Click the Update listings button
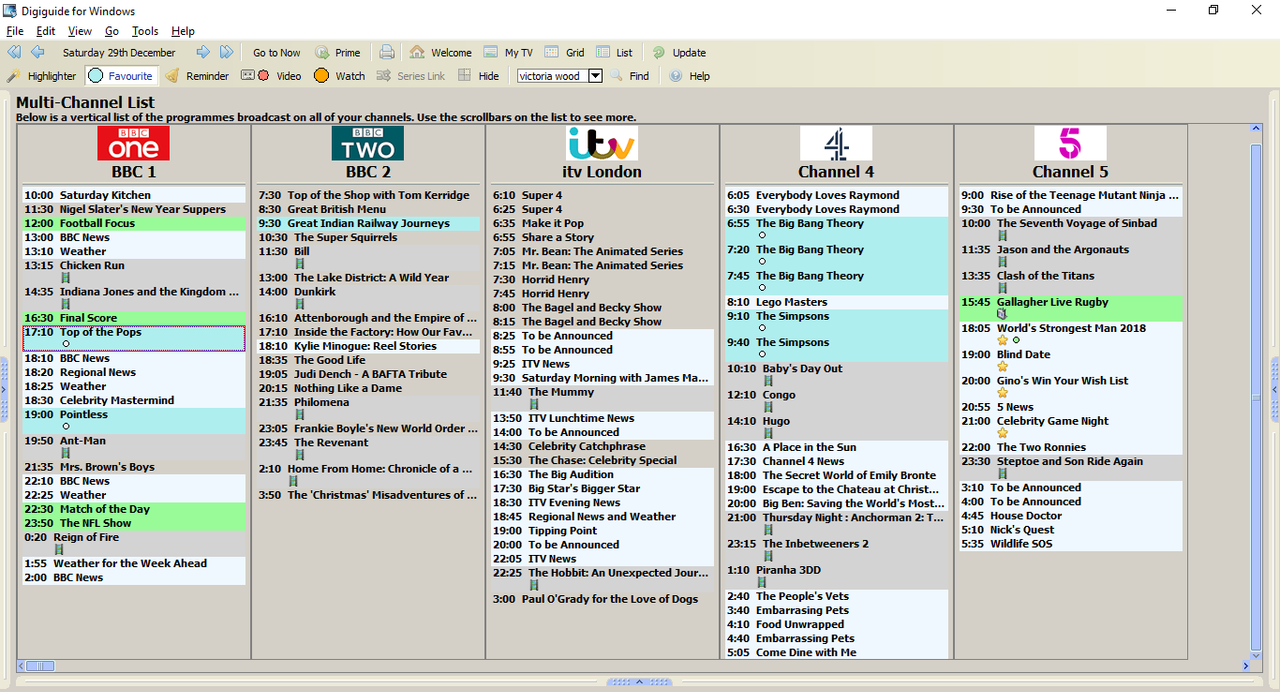The image size is (1280, 692). point(679,53)
